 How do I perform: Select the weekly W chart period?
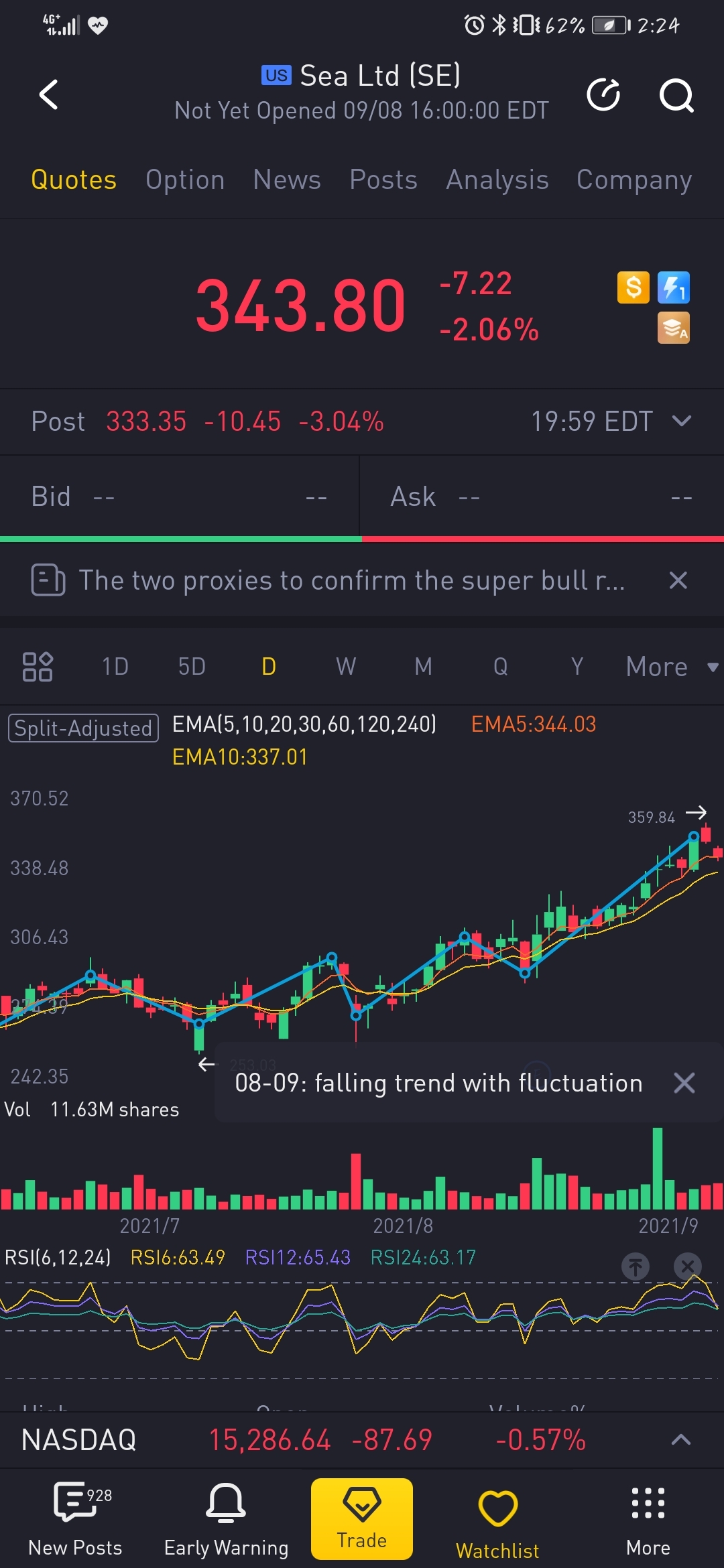346,667
